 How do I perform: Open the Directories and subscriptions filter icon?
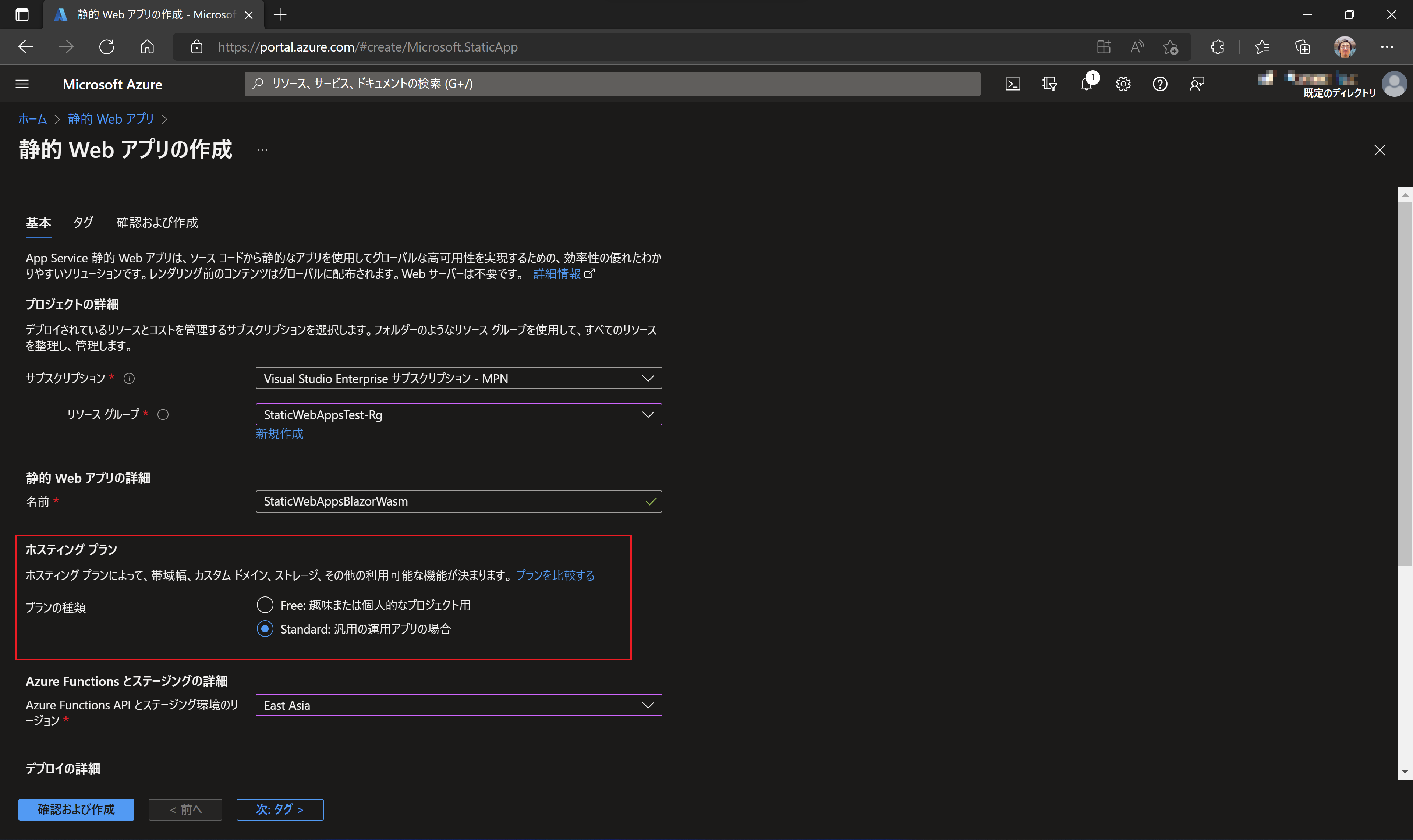1049,84
